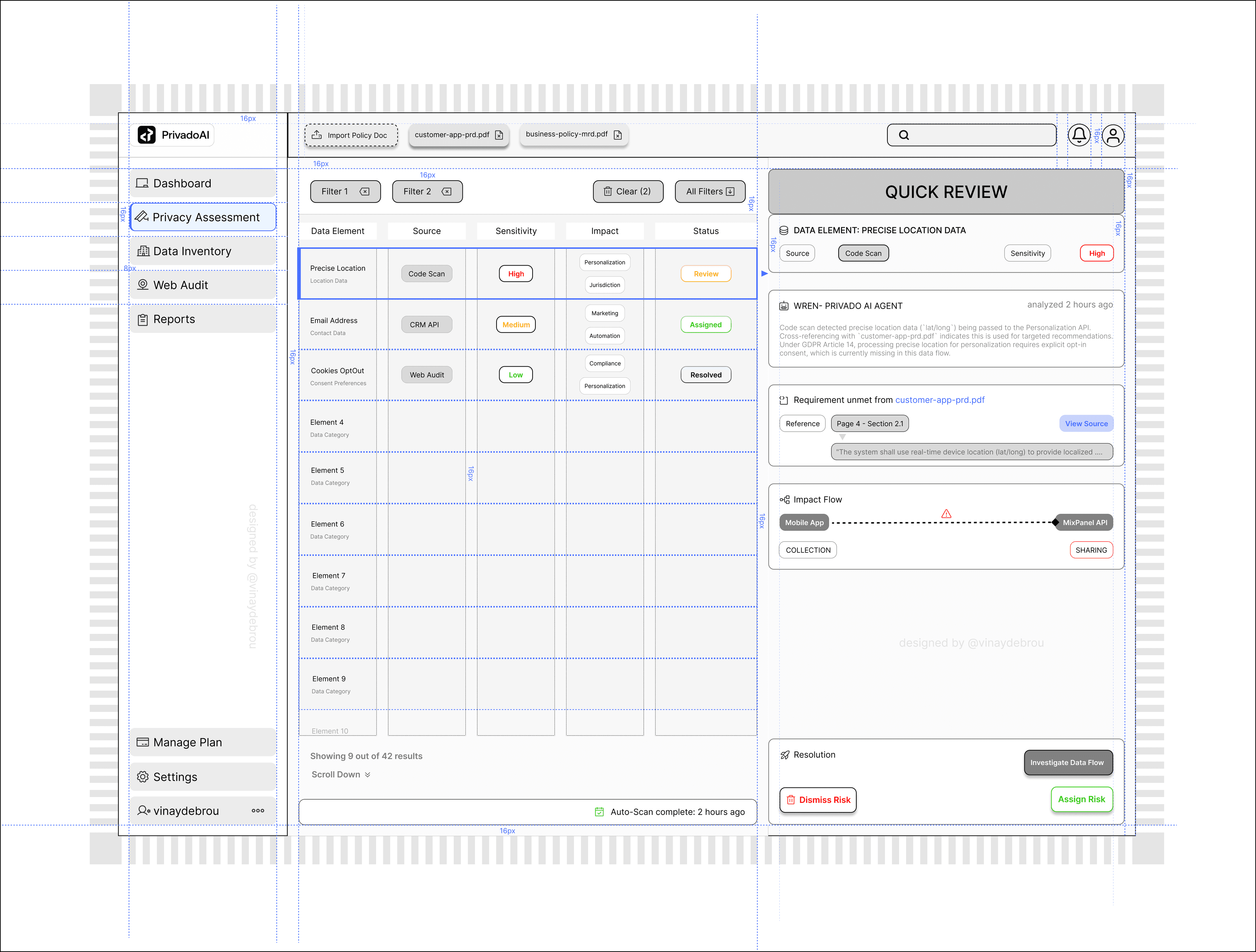The width and height of the screenshot is (1256, 952).
Task: Click the Resolved status on Cookies OptOut row
Action: pyautogui.click(x=706, y=375)
